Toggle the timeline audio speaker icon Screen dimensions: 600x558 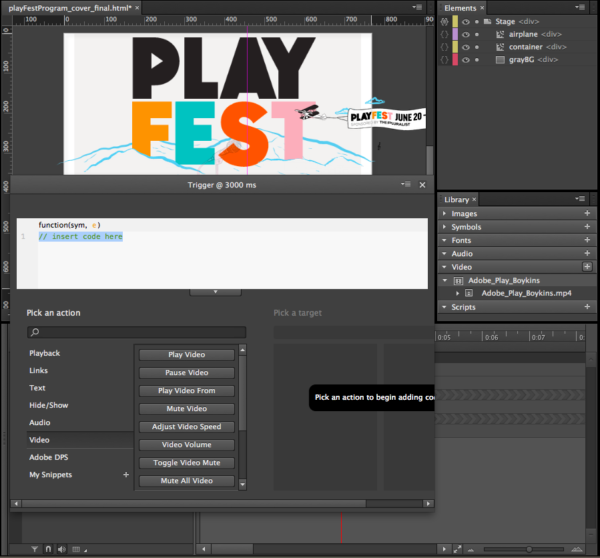(62, 549)
